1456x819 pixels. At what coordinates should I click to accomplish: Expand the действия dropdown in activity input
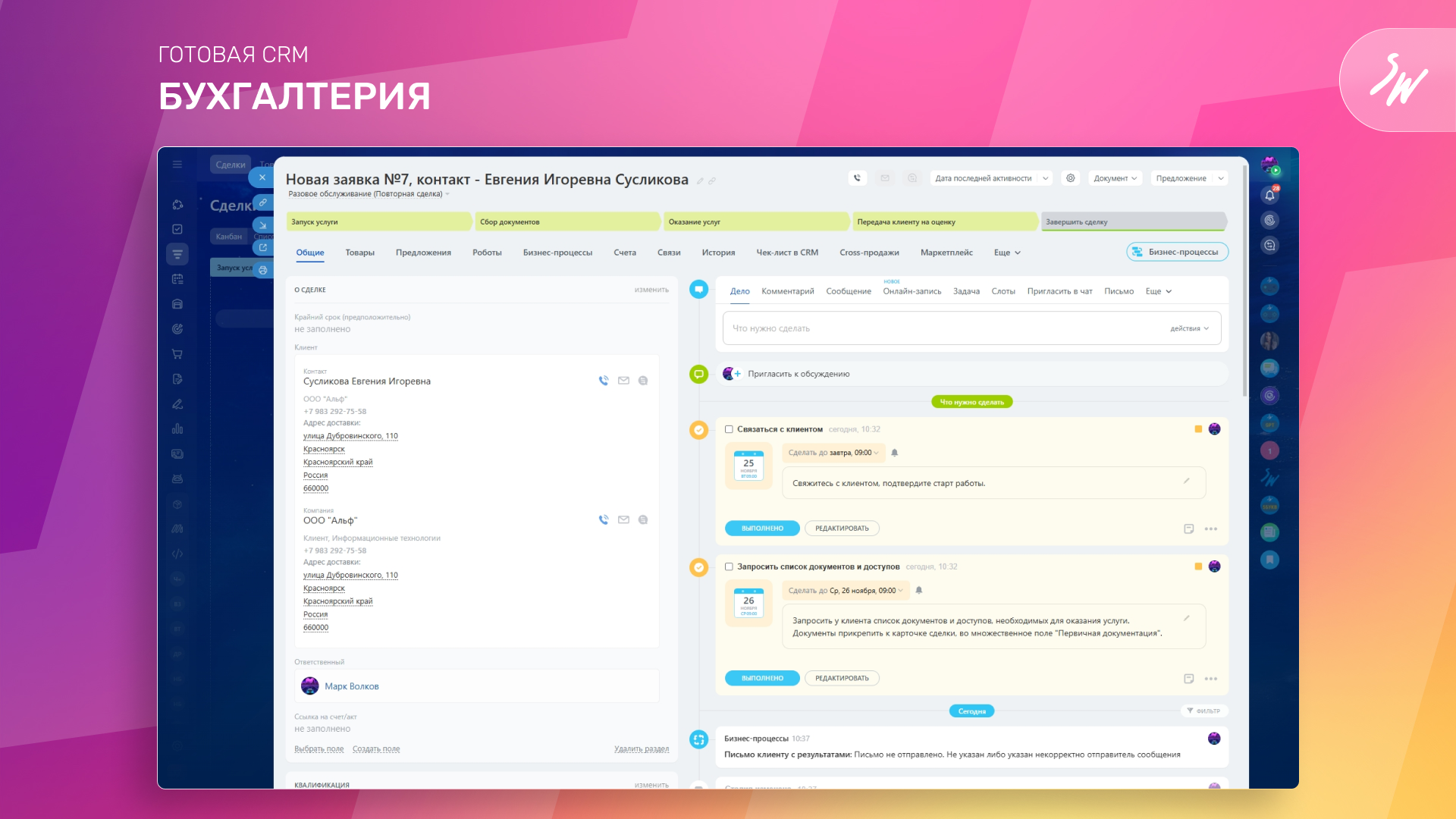point(1189,328)
